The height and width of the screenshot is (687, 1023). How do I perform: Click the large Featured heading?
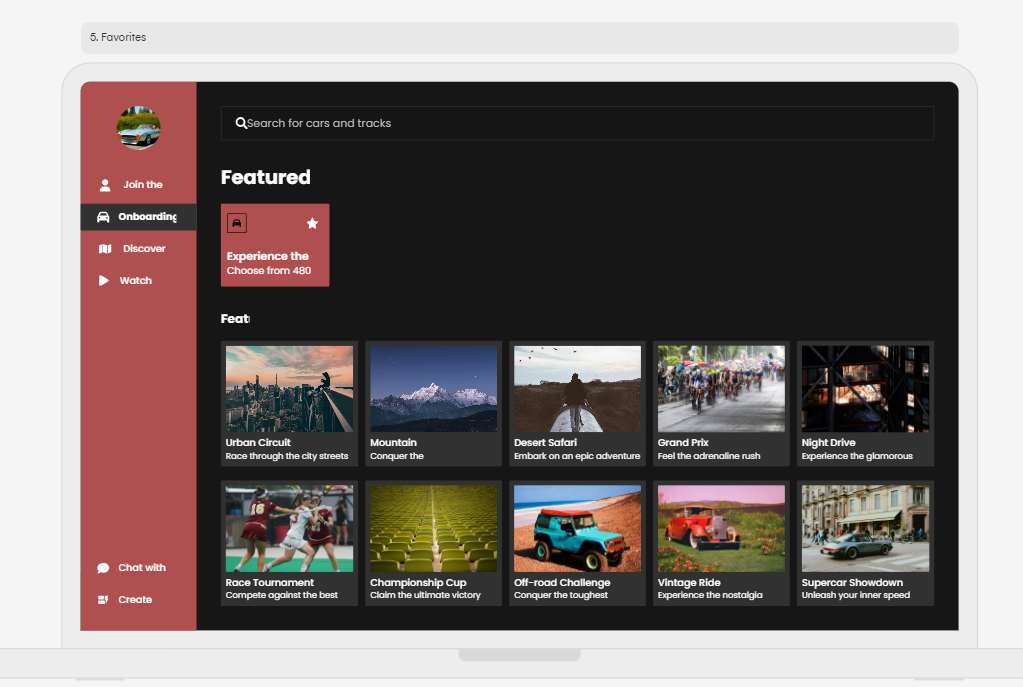266,177
